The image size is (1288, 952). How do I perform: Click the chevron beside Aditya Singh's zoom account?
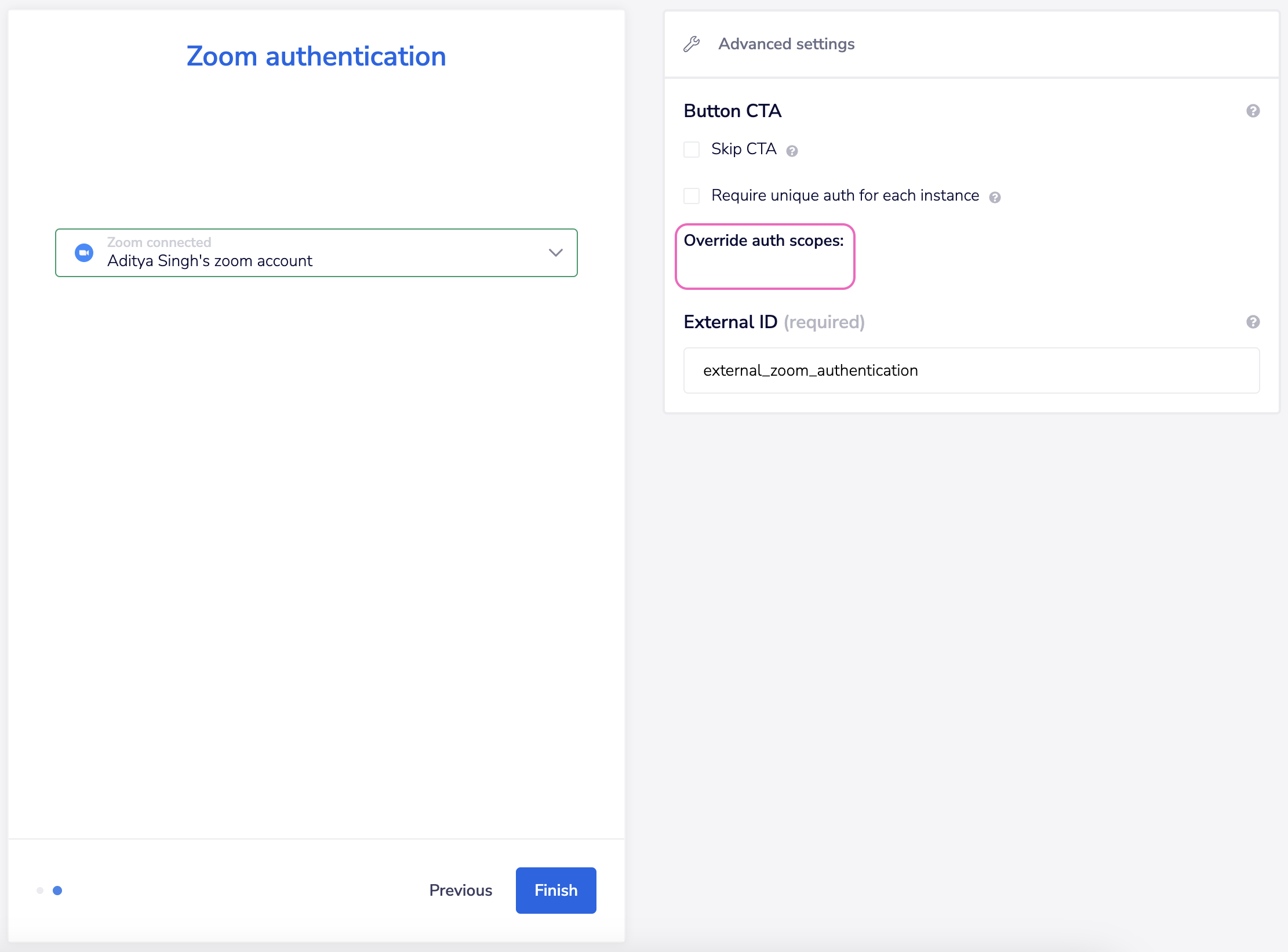pyautogui.click(x=555, y=253)
